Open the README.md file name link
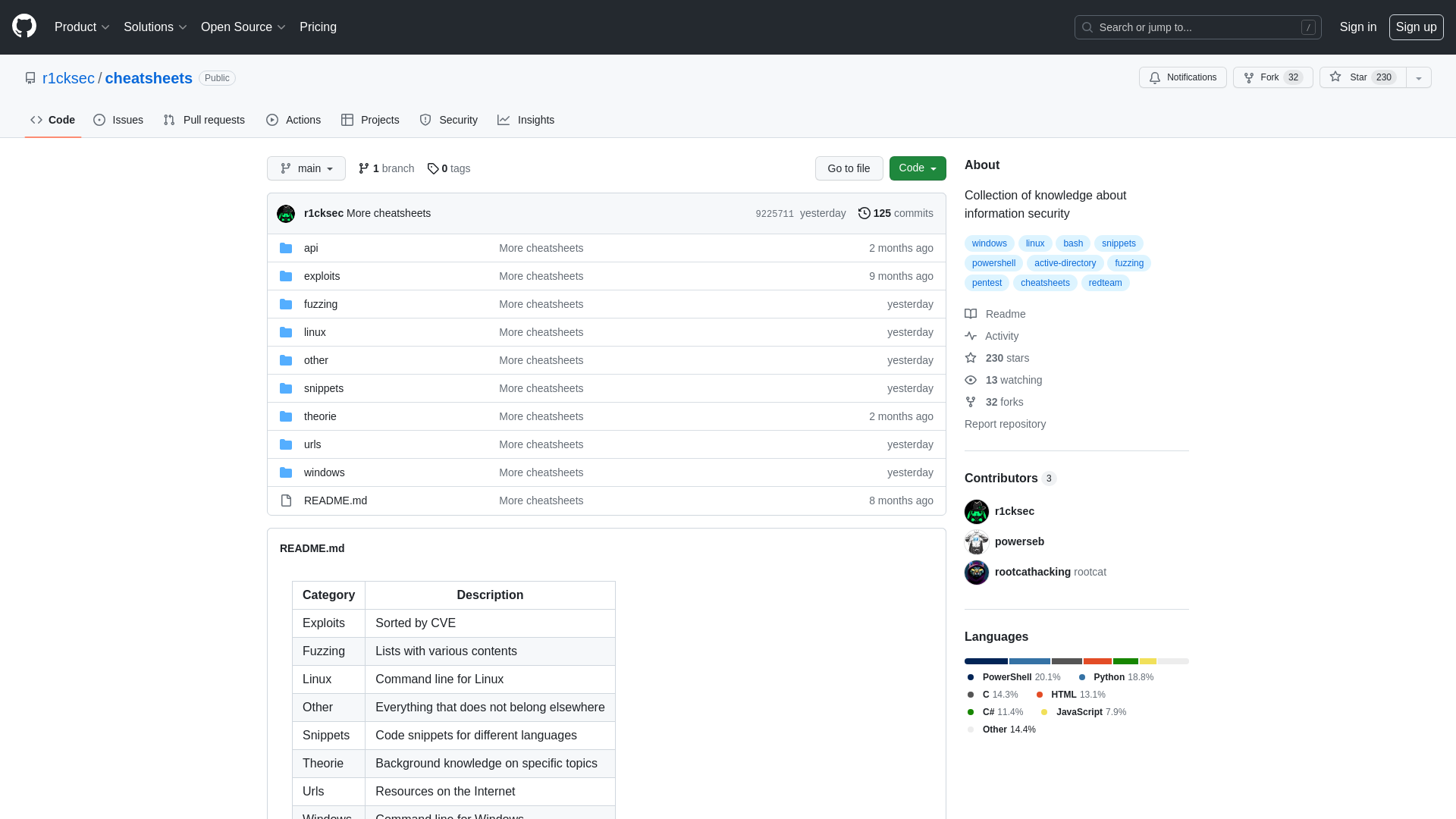This screenshot has height=819, width=1456. pos(335,500)
